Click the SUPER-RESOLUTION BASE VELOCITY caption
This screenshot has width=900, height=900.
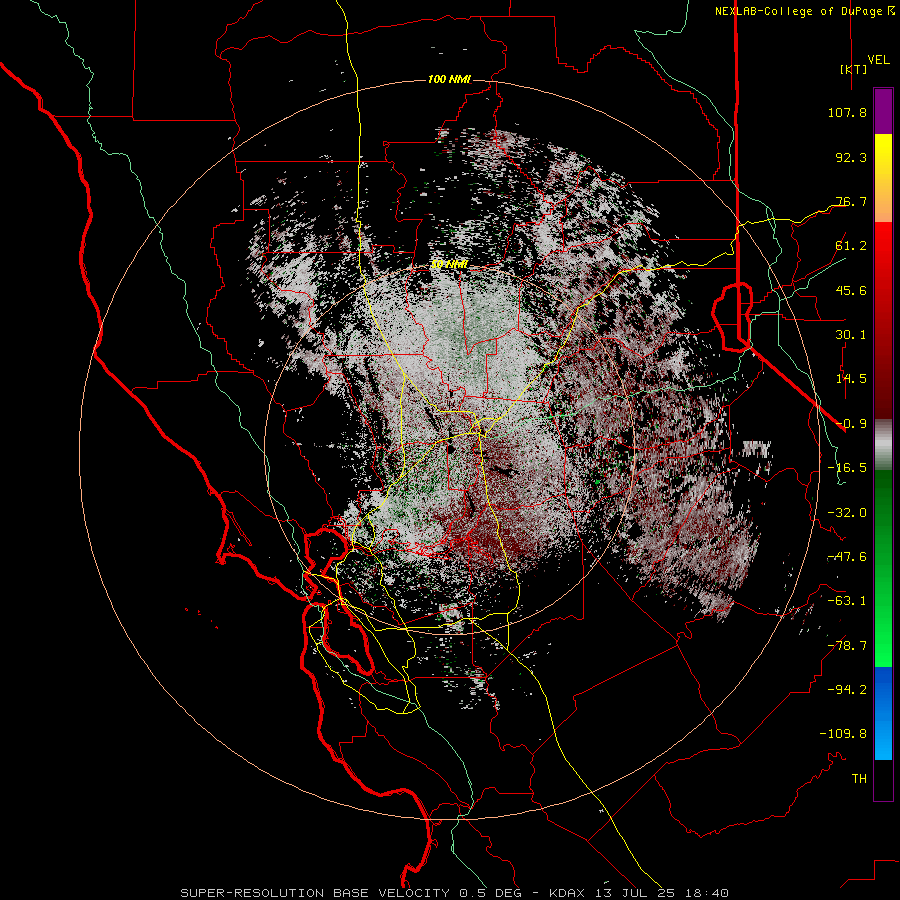[x=455, y=893]
